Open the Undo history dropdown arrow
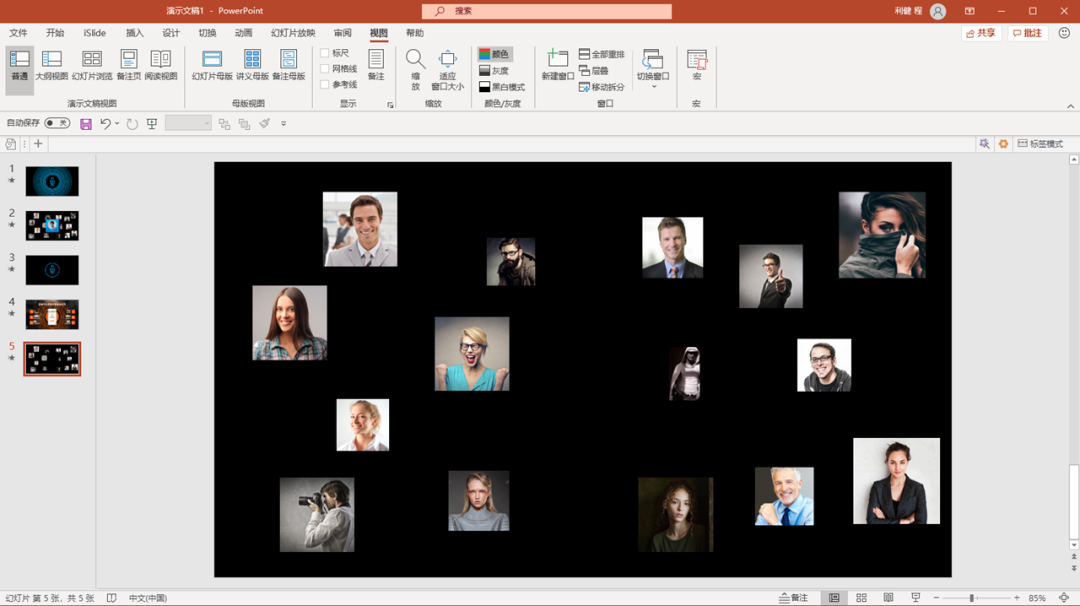1080x606 pixels. pyautogui.click(x=117, y=124)
